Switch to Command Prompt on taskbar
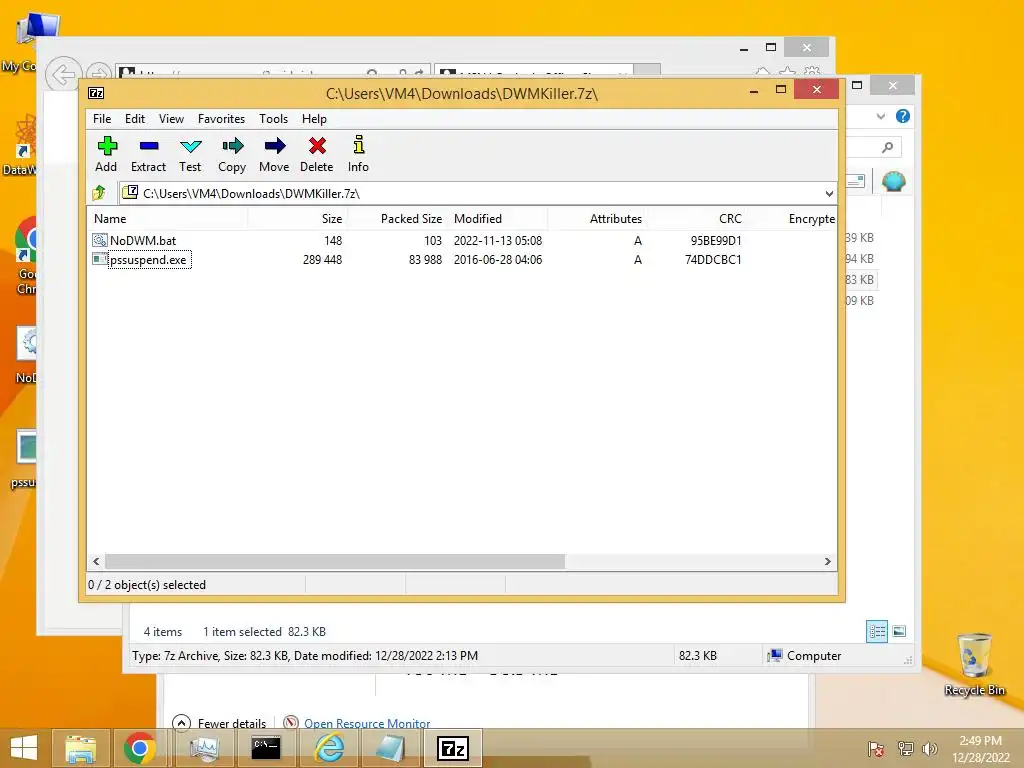The width and height of the screenshot is (1024, 768). point(266,748)
